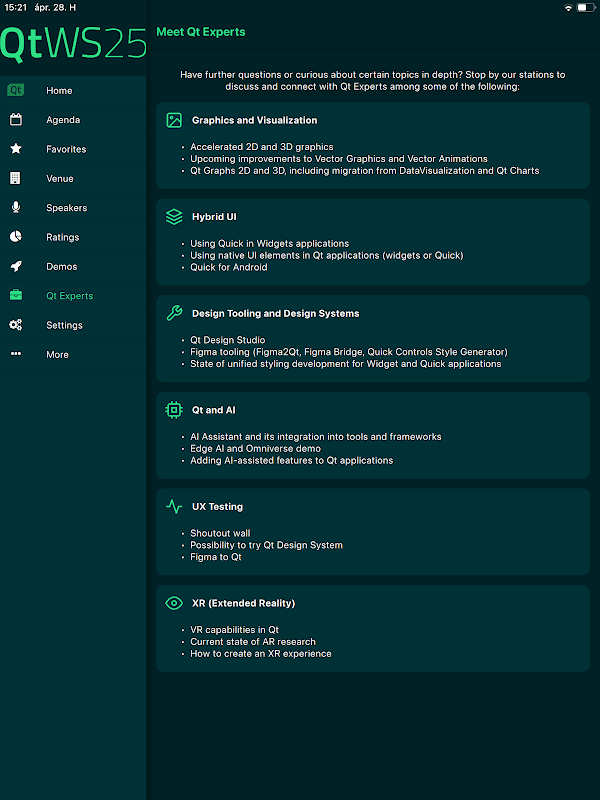This screenshot has height=800, width=600.
Task: Click the microphone icon next to Speakers
Action: coord(16,207)
